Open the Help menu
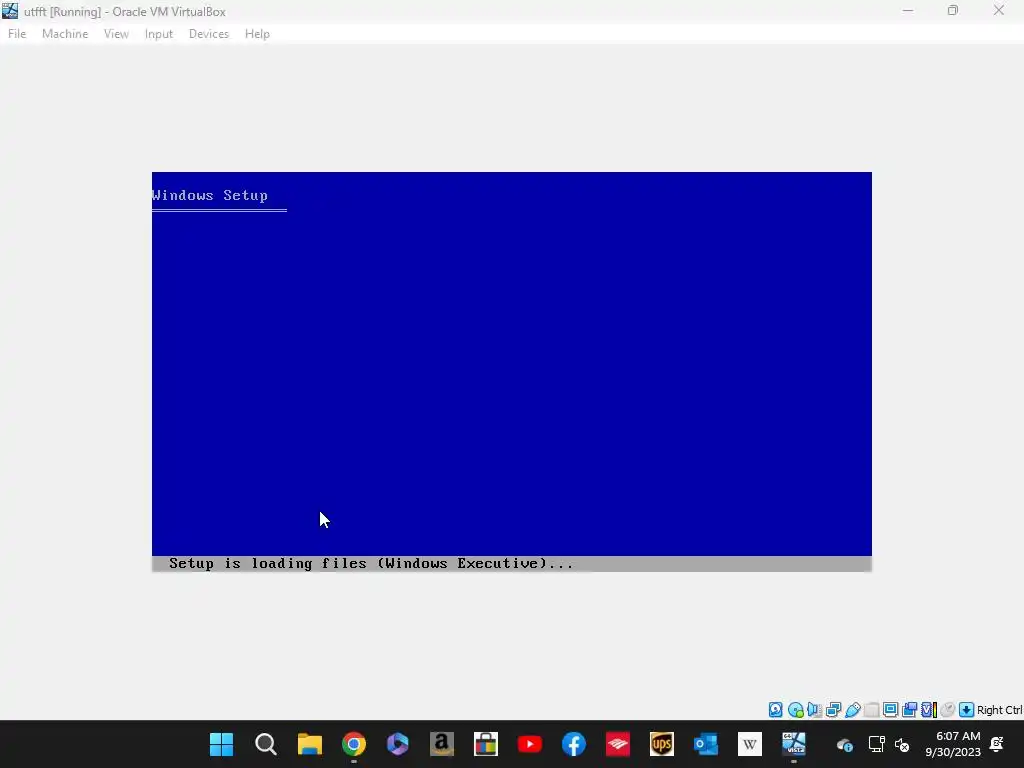 257,34
